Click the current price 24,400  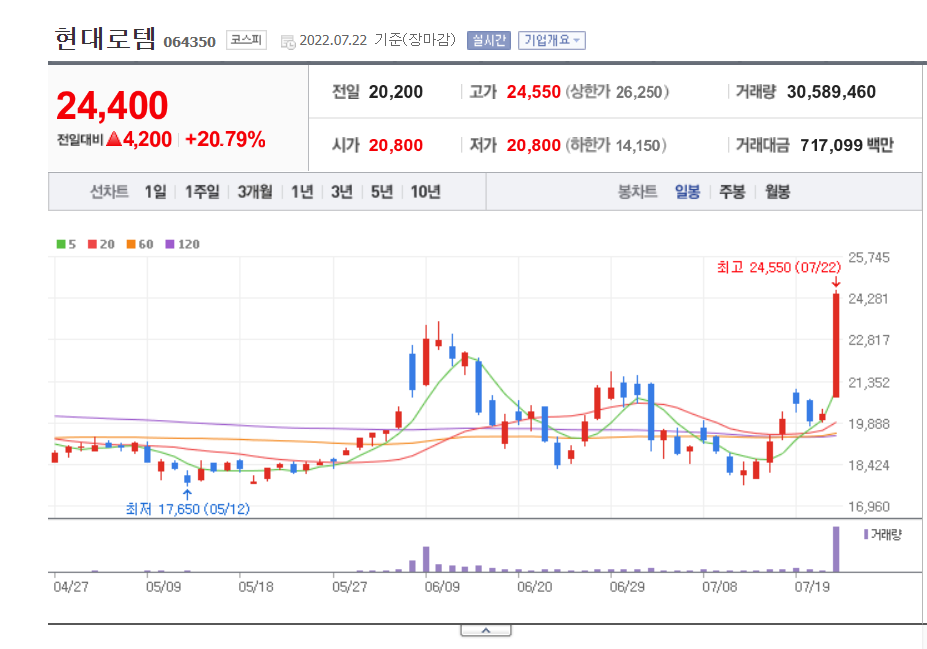point(112,105)
